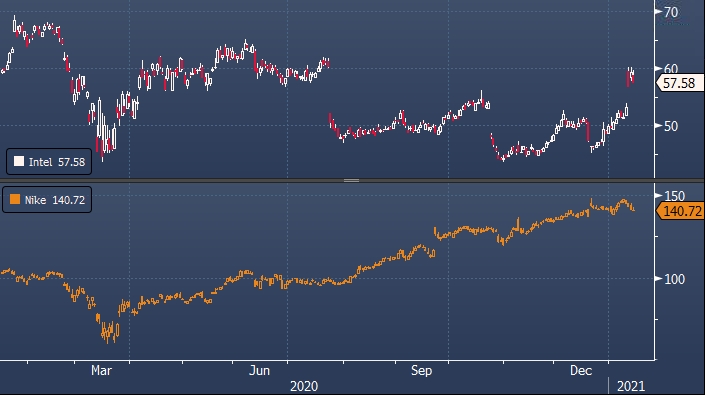This screenshot has height=395, width=706.
Task: Click the 150 tick on Nike axis
Action: pos(674,196)
